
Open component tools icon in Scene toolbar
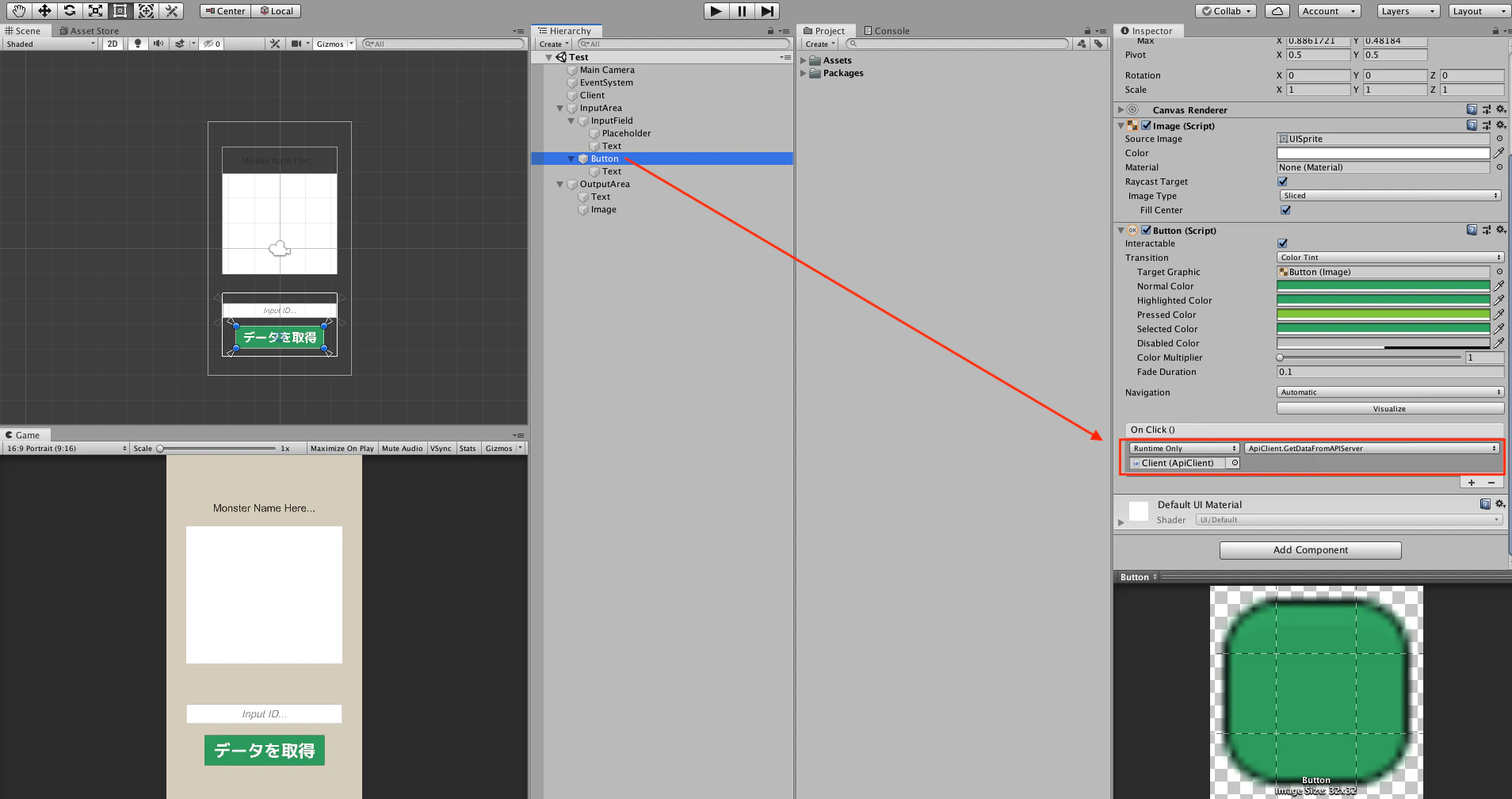click(275, 44)
